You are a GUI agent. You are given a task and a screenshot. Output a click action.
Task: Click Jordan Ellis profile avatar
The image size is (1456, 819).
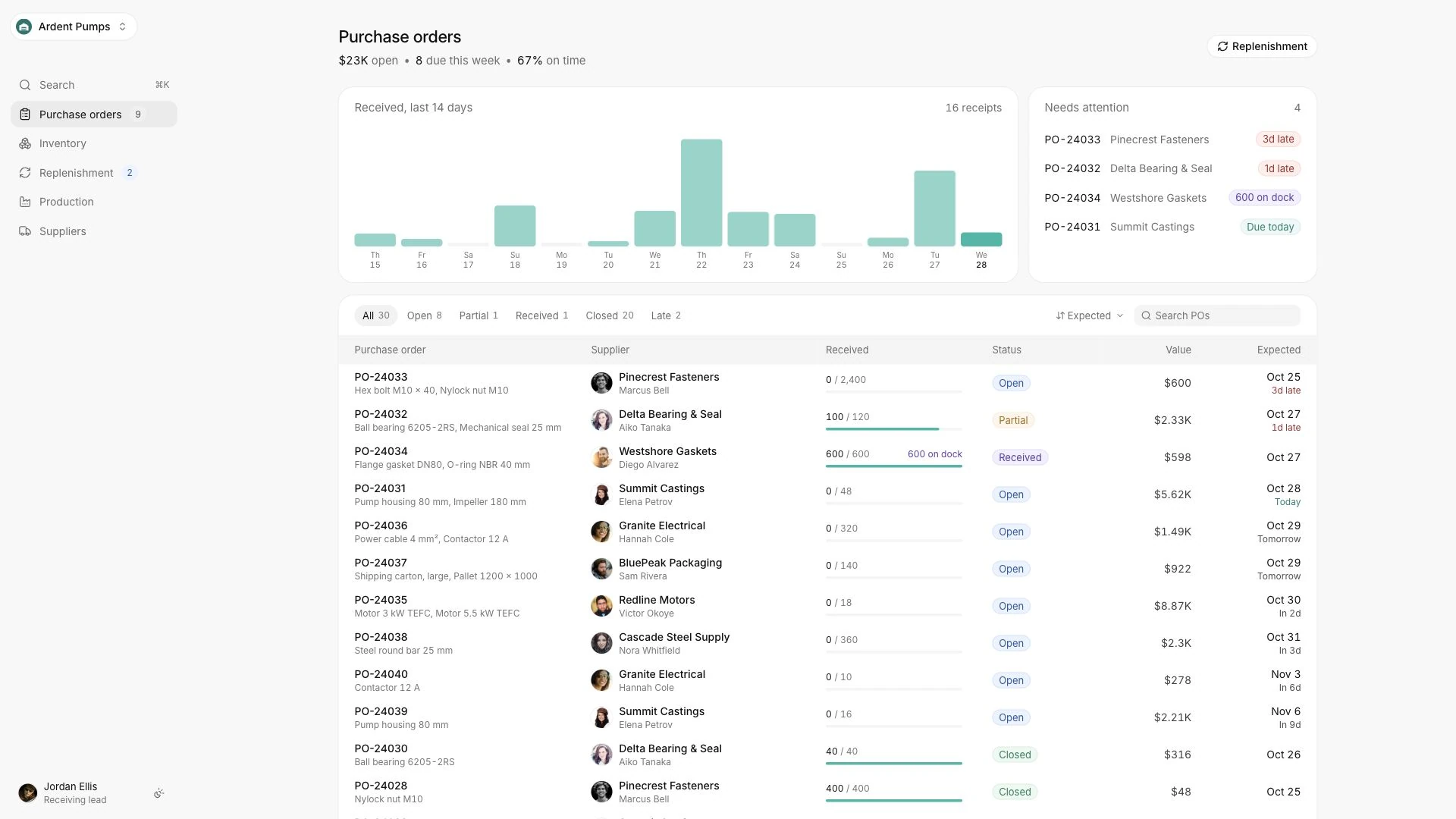pyautogui.click(x=28, y=793)
